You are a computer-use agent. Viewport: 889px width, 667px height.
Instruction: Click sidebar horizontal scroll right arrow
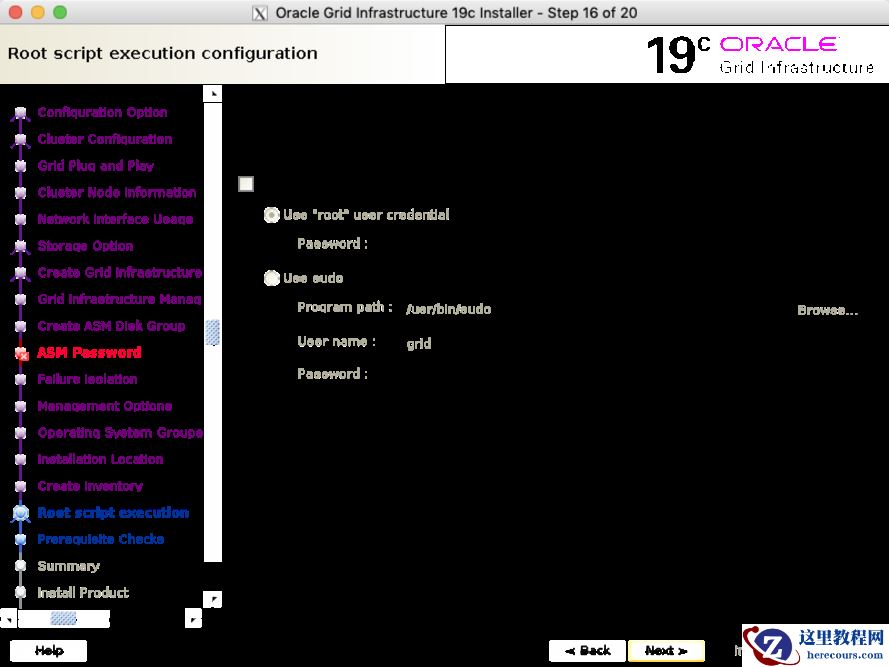pyautogui.click(x=193, y=619)
